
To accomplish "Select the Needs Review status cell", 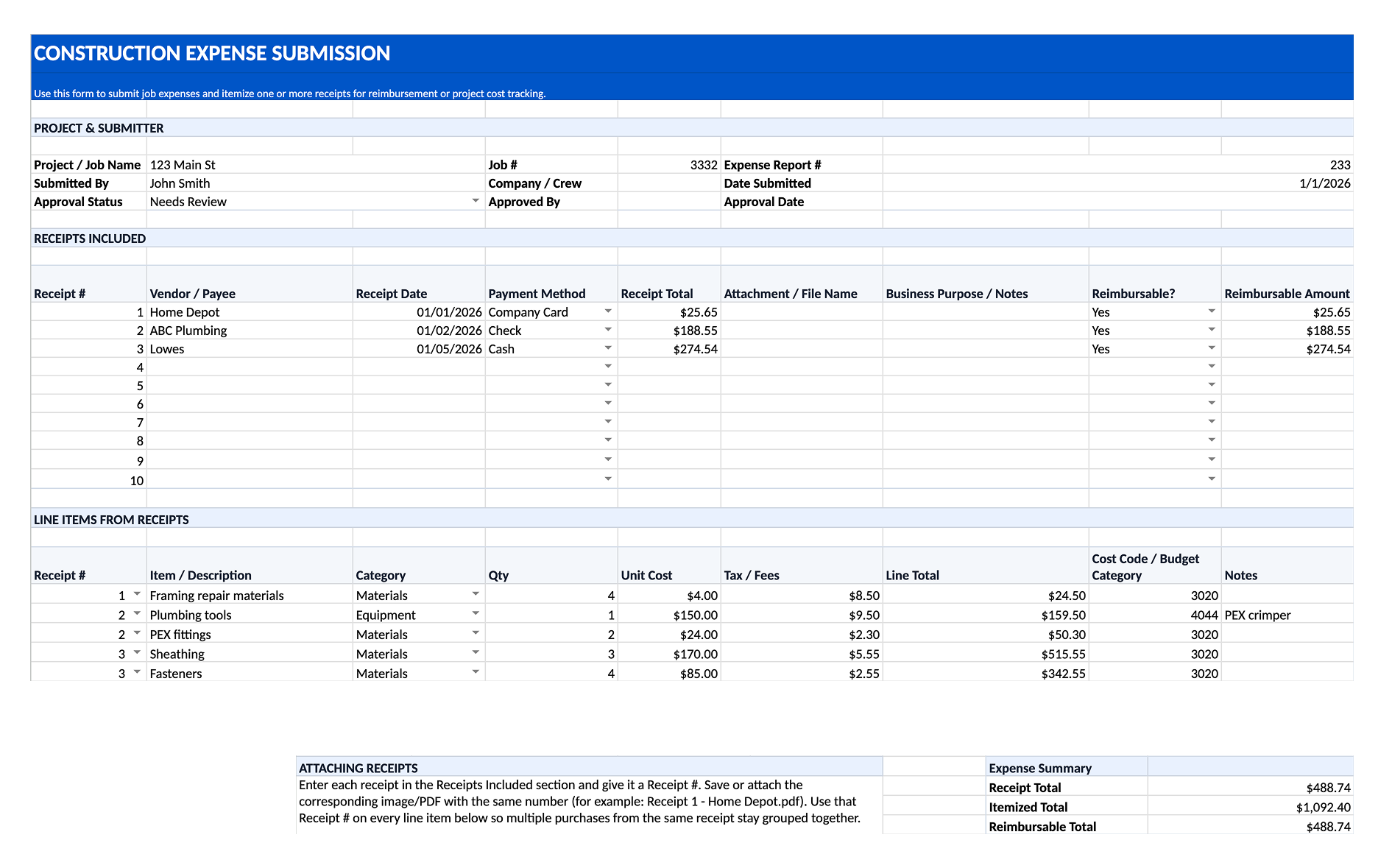I will point(316,202).
